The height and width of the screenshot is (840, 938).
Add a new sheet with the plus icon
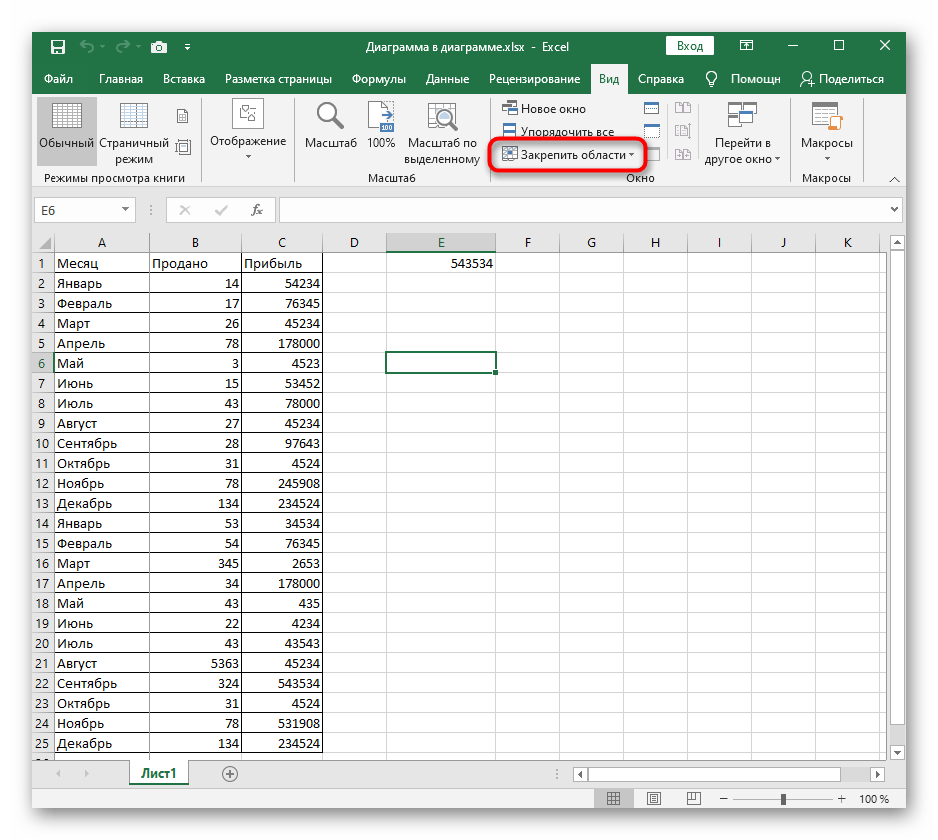(230, 774)
